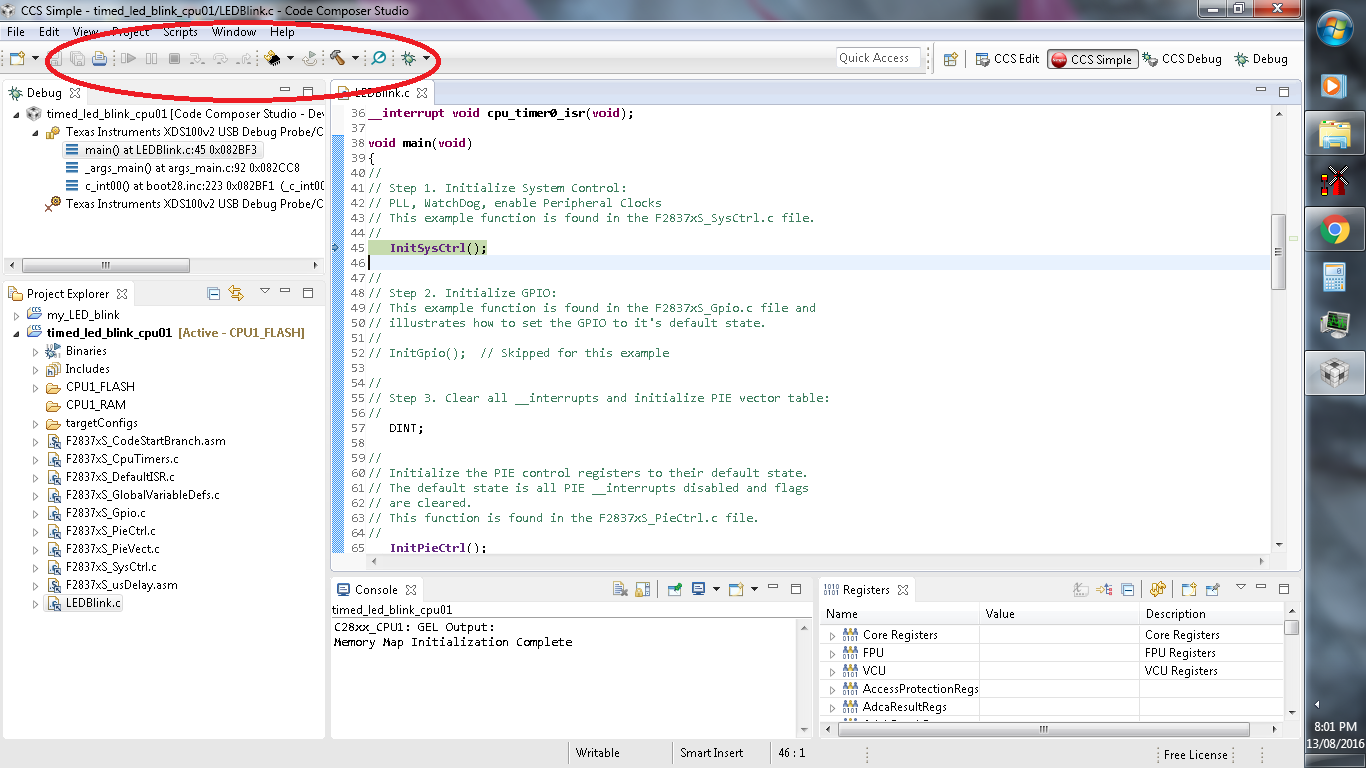1366x768 pixels.
Task: Click the Resume debug icon
Action: click(x=128, y=59)
